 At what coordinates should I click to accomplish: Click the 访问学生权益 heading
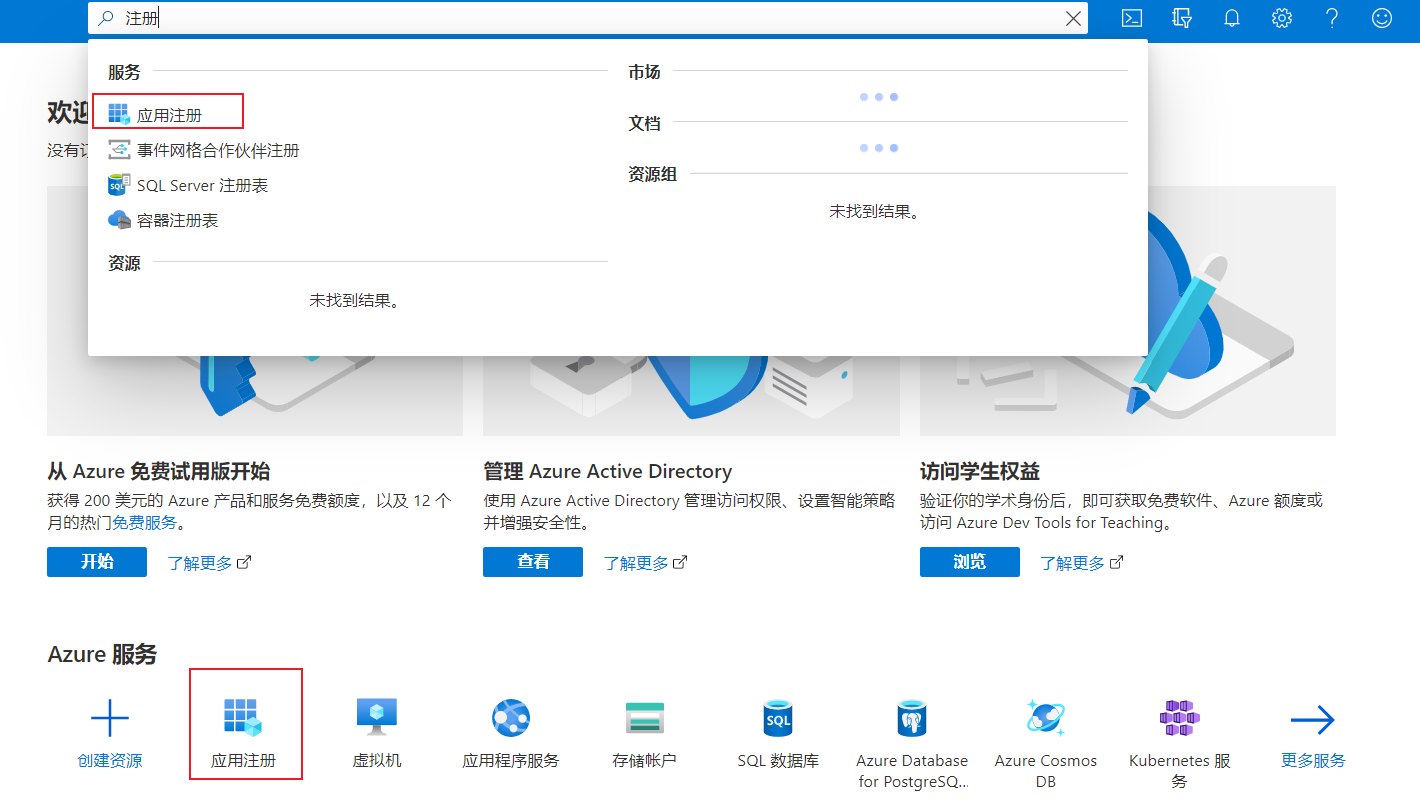pos(980,471)
